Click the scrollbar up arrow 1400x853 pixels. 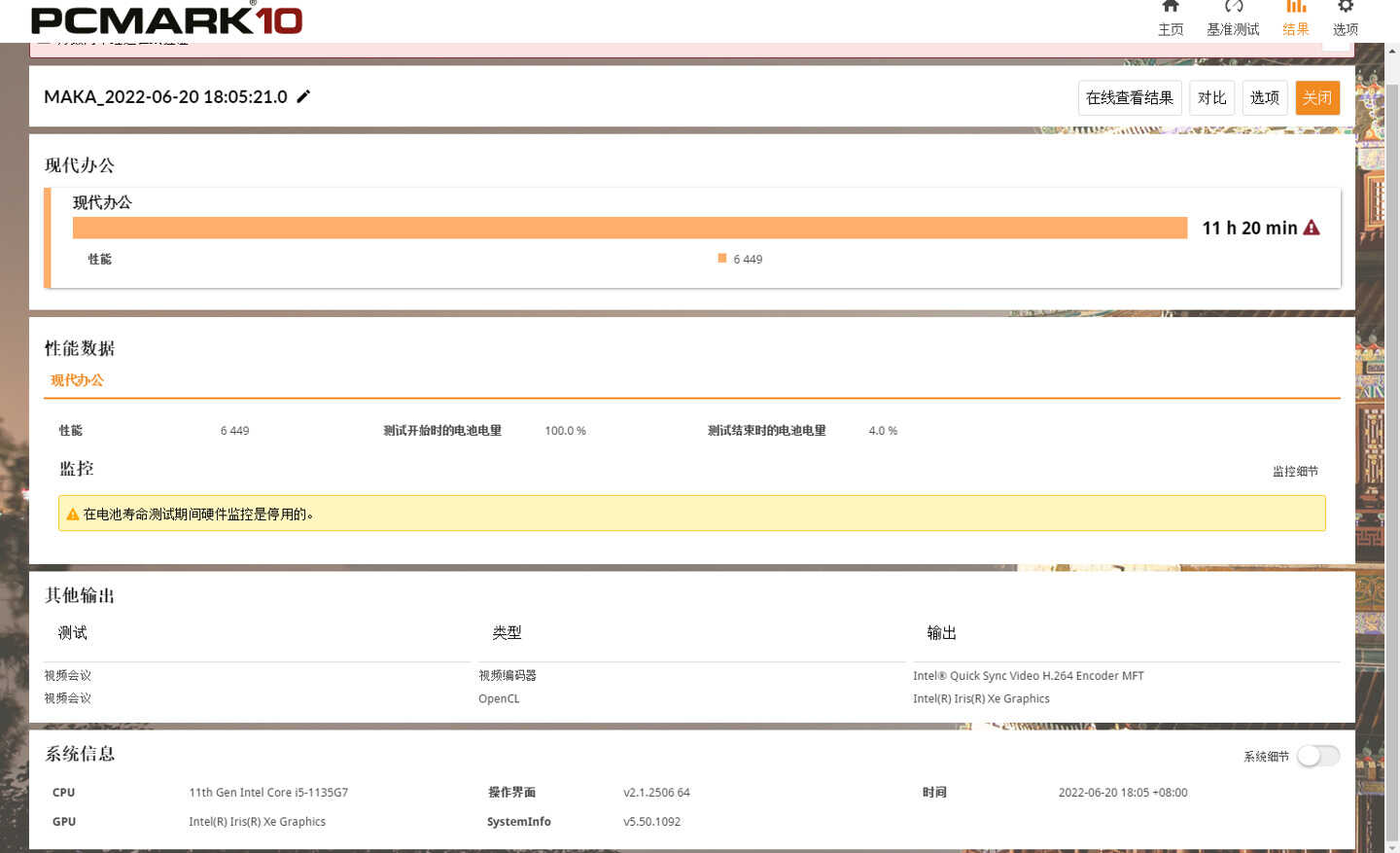point(1391,51)
